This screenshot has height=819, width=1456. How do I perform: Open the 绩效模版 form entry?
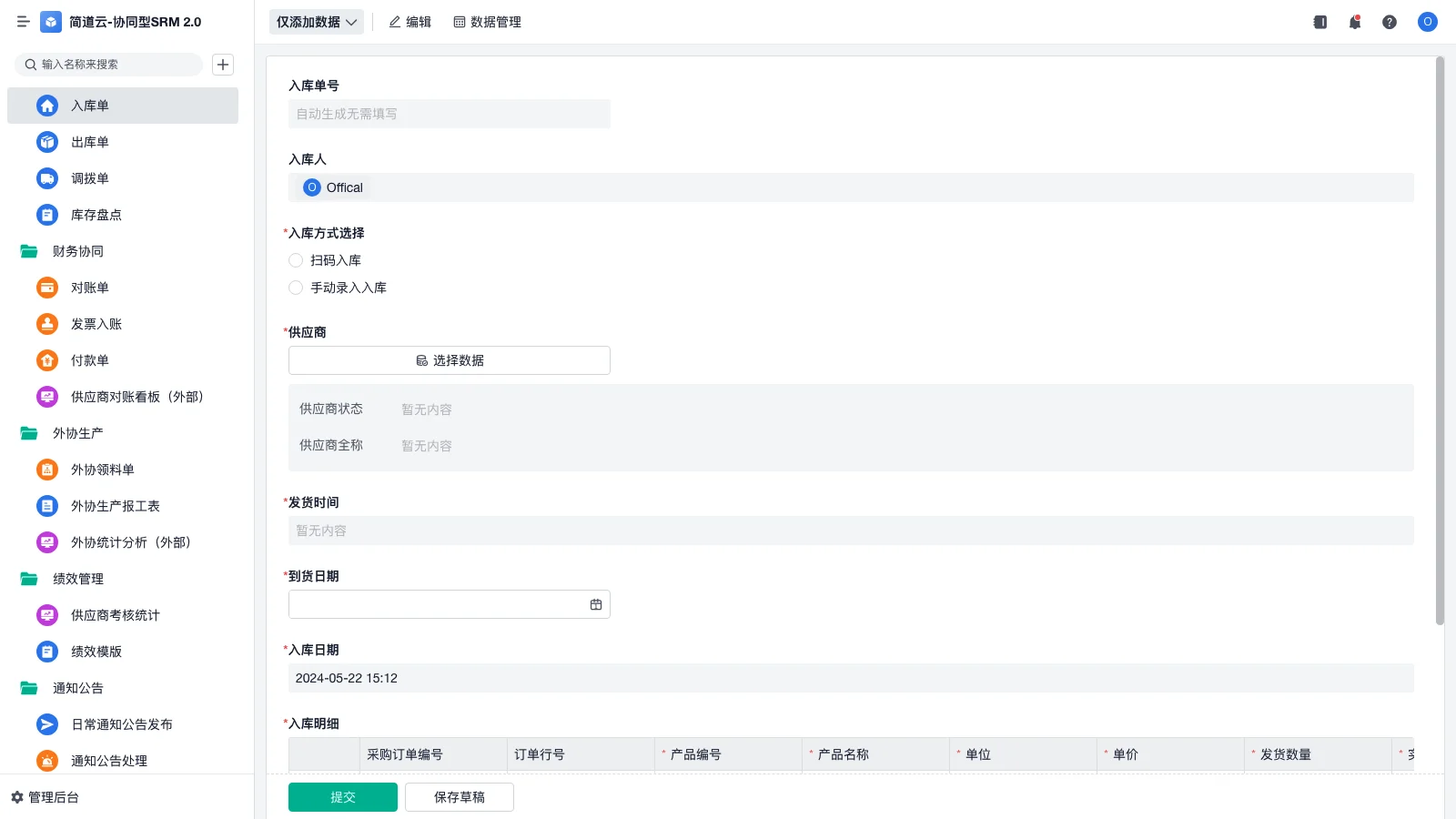123,652
